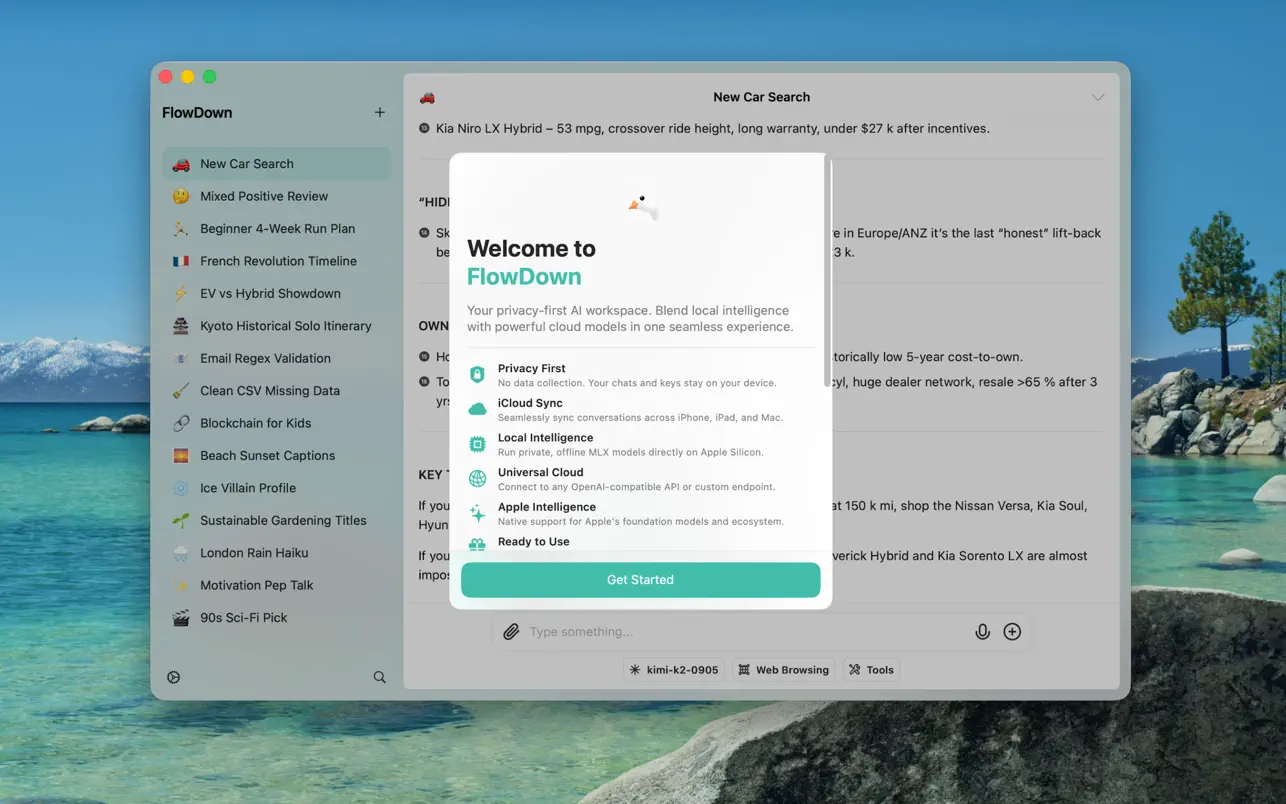Open the kimi-k2-0905 model selector
This screenshot has width=1286, height=804.
click(675, 670)
